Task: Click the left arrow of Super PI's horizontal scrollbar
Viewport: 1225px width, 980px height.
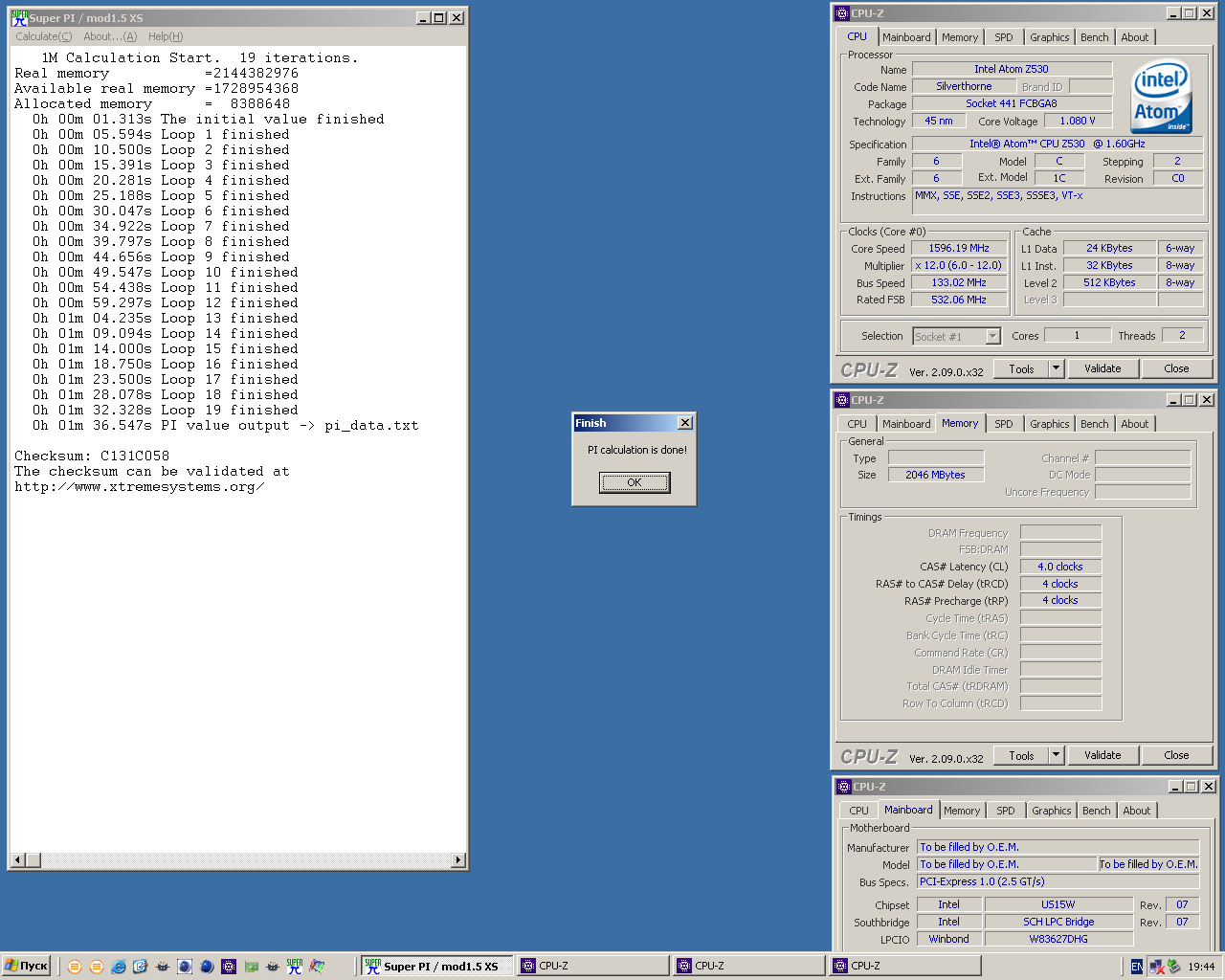Action: [17, 860]
